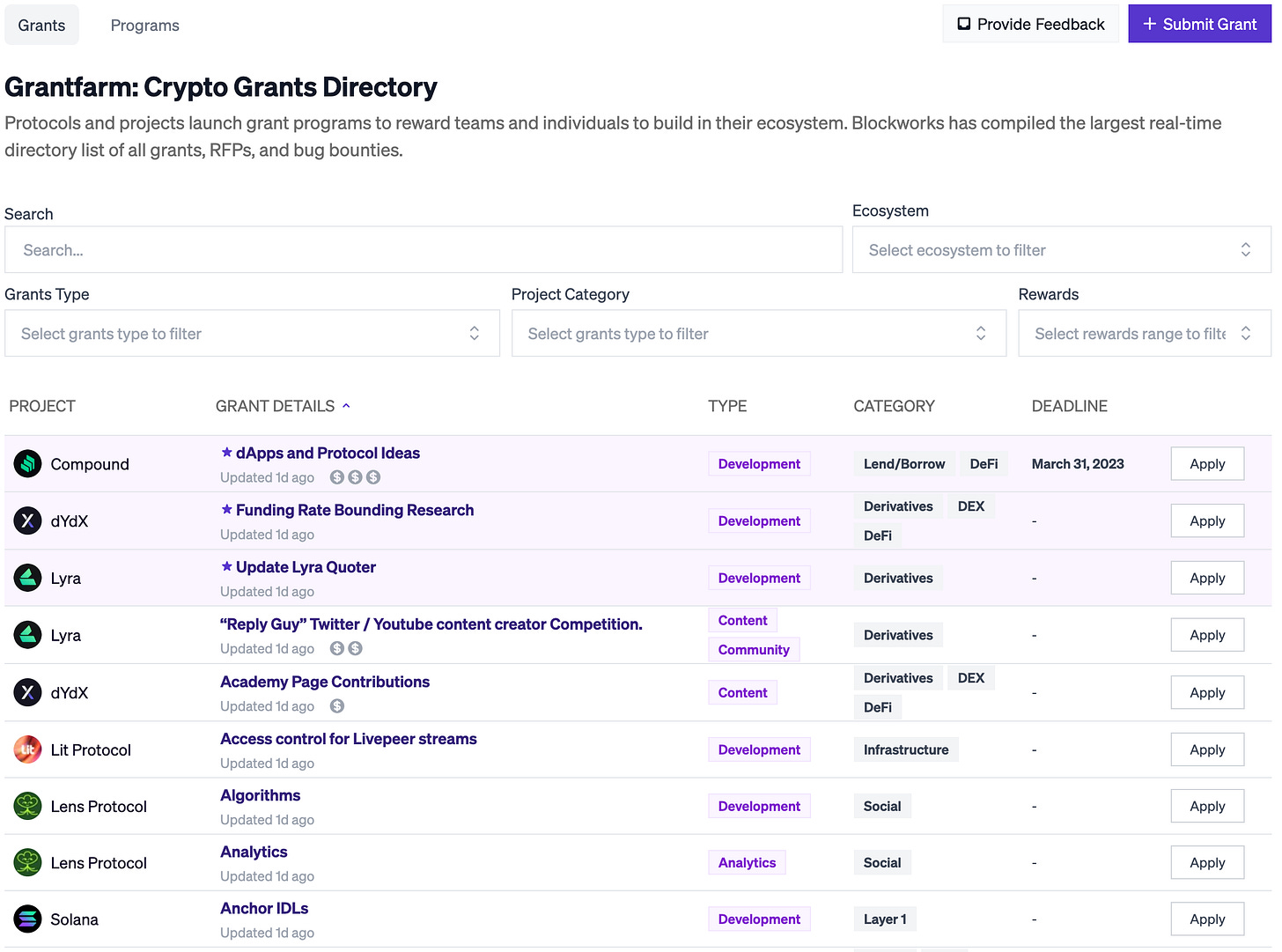Click Content type tag in Academy Page row
This screenshot has height=952, width=1282.
(742, 693)
